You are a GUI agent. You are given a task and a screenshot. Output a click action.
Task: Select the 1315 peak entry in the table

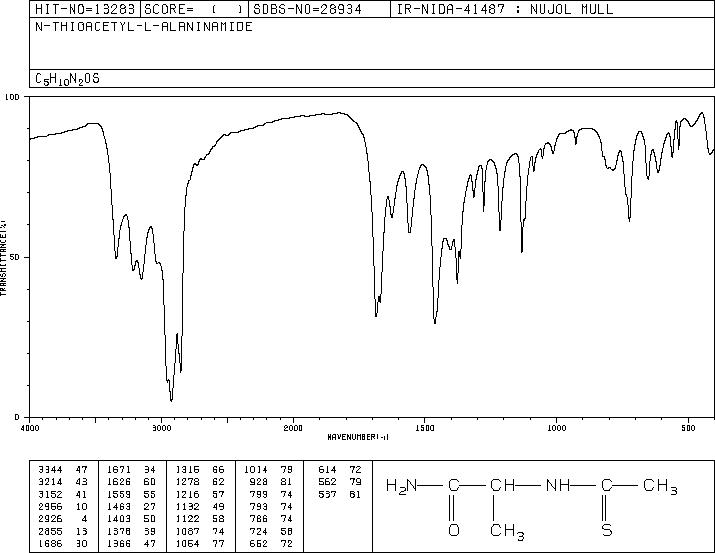pyautogui.click(x=190, y=468)
